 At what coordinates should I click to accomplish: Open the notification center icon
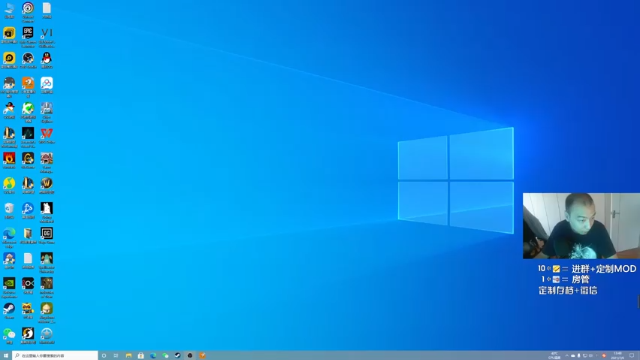click(x=631, y=356)
